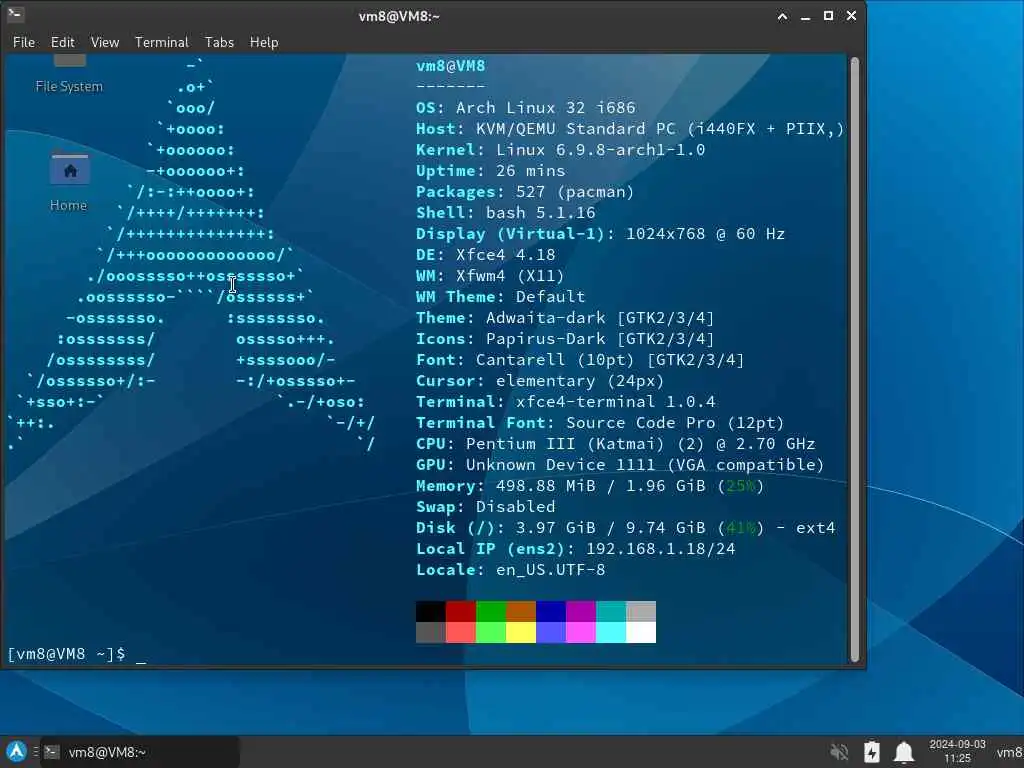Image resolution: width=1024 pixels, height=768 pixels.
Task: Open the File menu
Action: [x=24, y=42]
